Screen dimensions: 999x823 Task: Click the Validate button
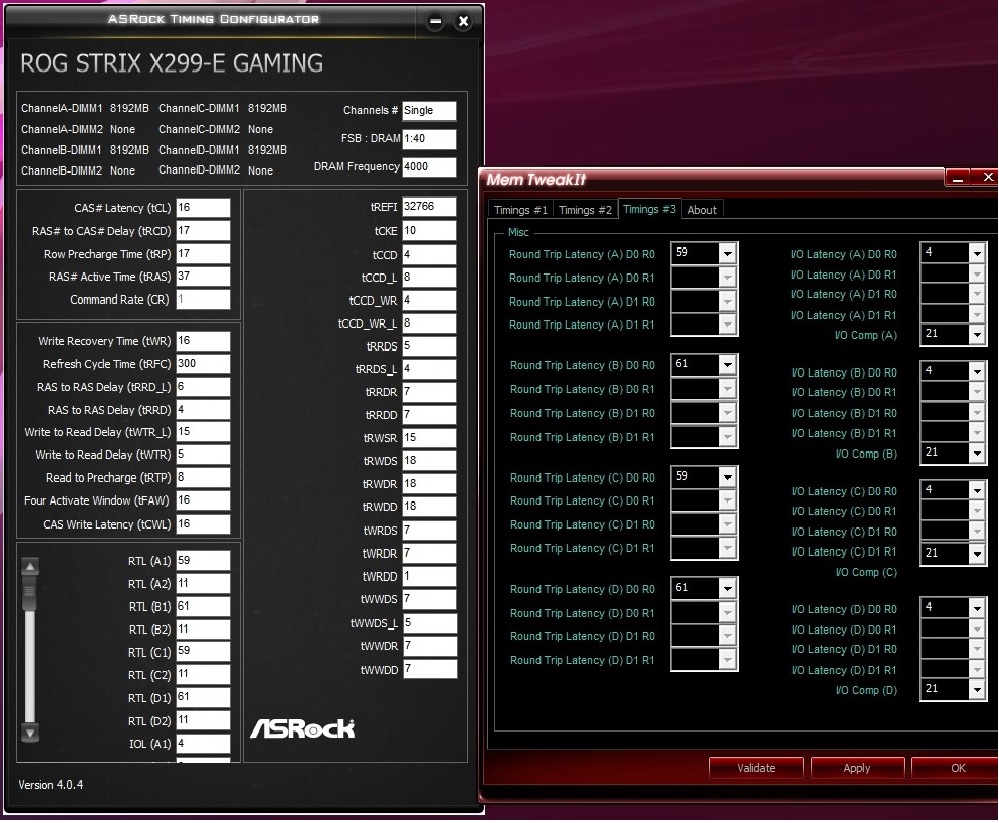[x=756, y=768]
